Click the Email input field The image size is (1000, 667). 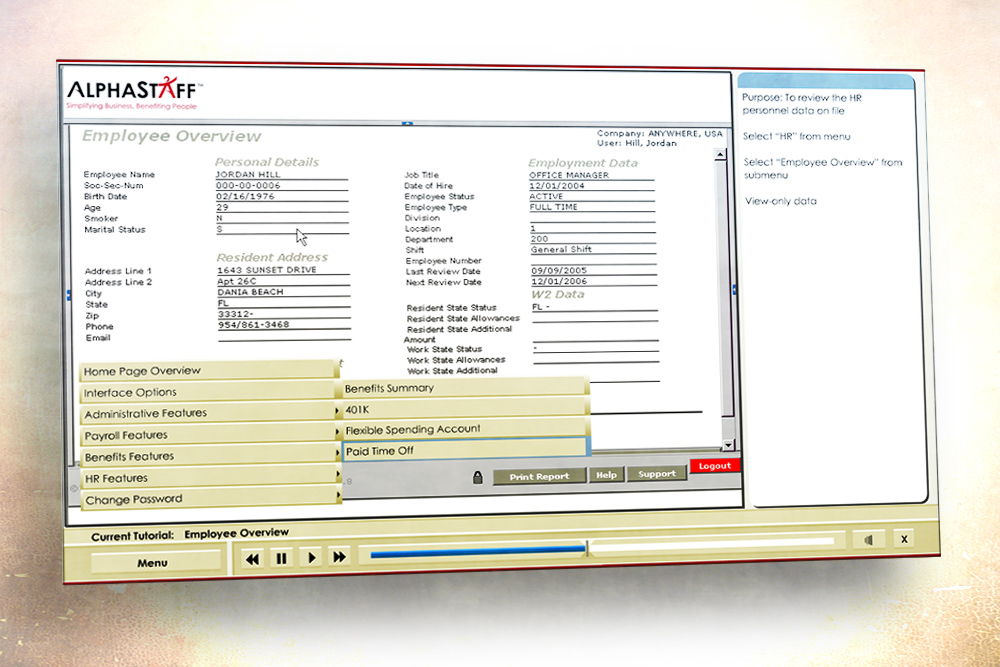coord(283,338)
